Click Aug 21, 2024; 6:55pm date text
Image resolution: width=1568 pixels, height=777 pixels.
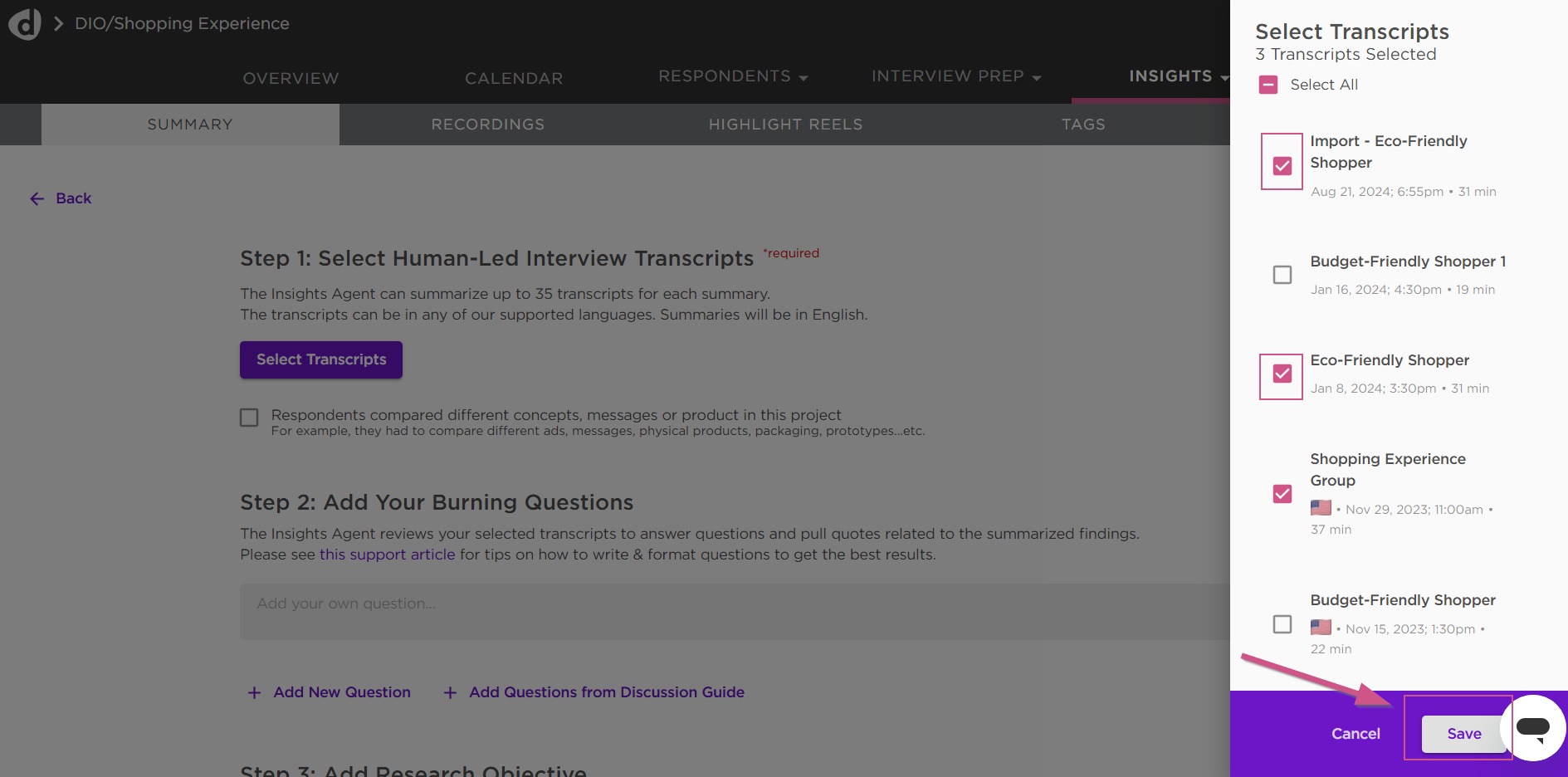pyautogui.click(x=1377, y=192)
